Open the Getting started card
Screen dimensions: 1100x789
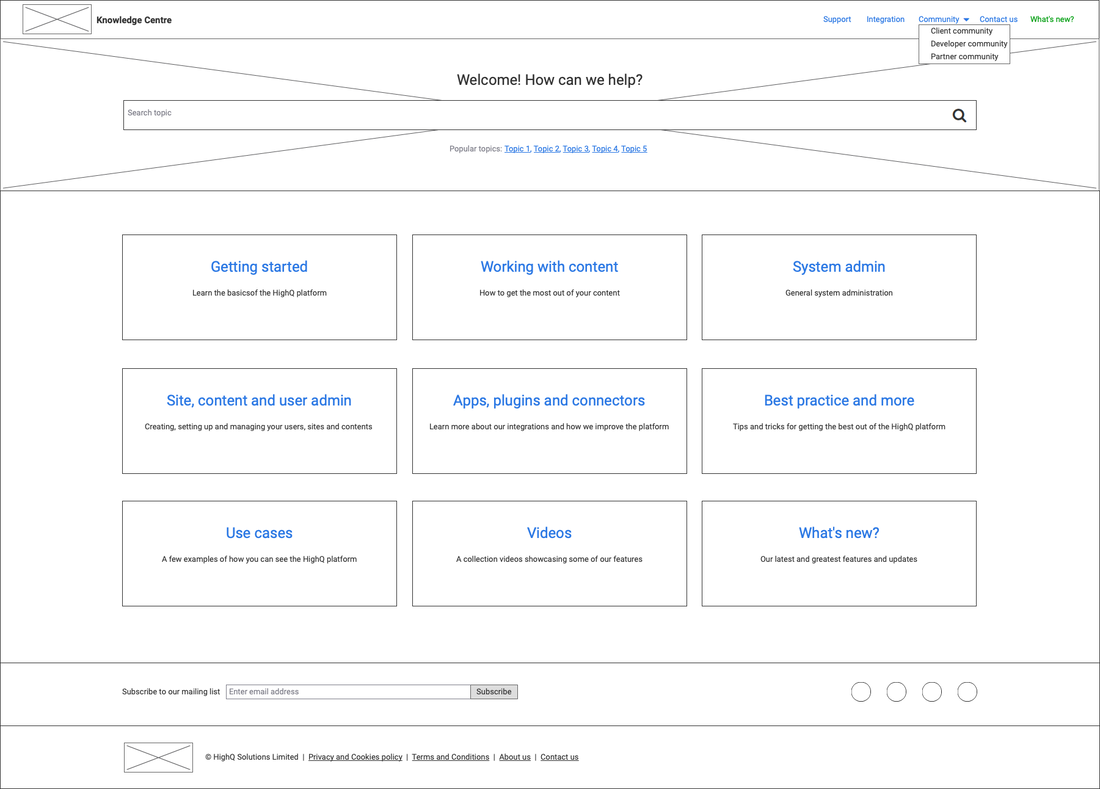tap(259, 287)
